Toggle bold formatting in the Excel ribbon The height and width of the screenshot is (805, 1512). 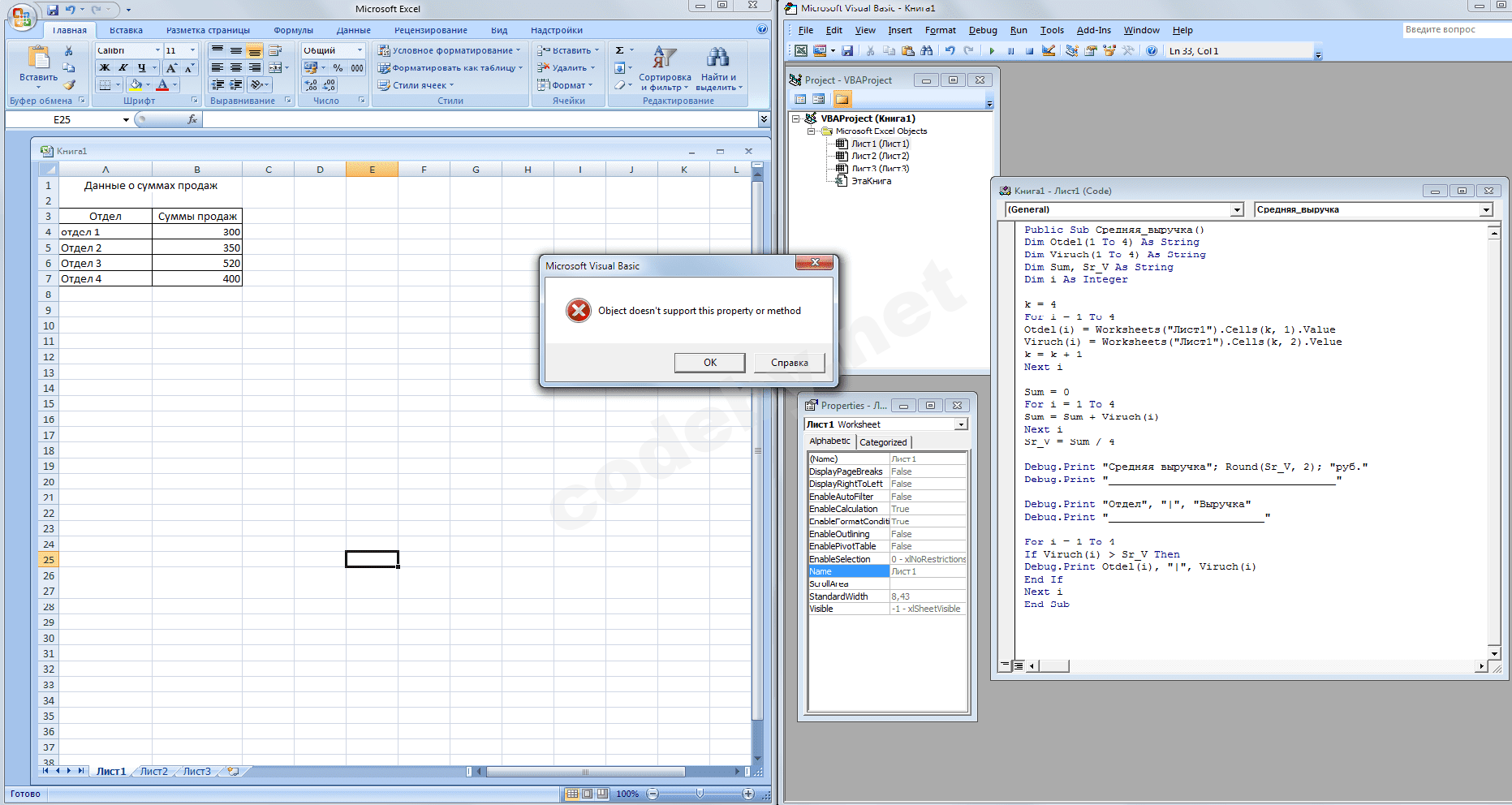coord(104,68)
